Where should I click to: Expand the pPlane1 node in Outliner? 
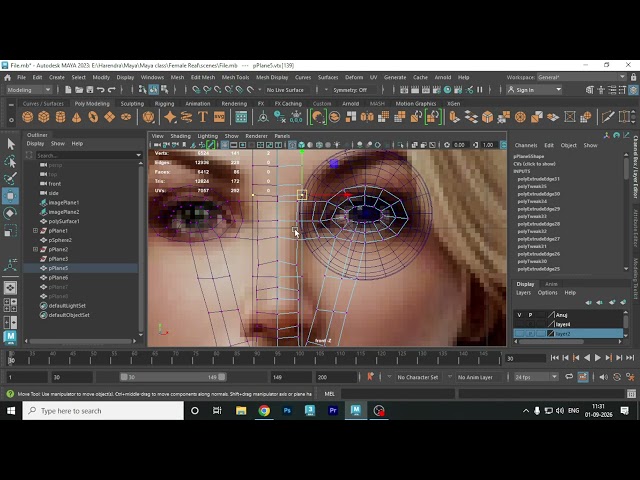click(36, 231)
